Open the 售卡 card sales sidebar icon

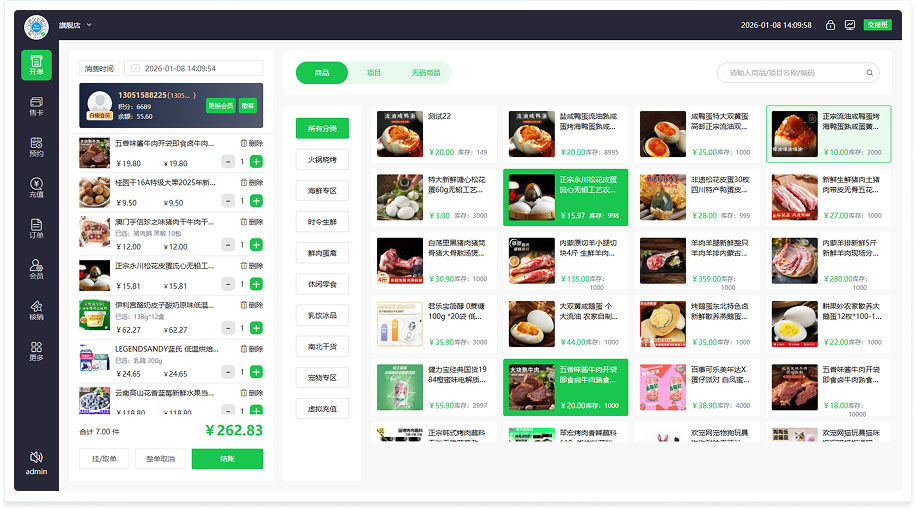pos(36,105)
